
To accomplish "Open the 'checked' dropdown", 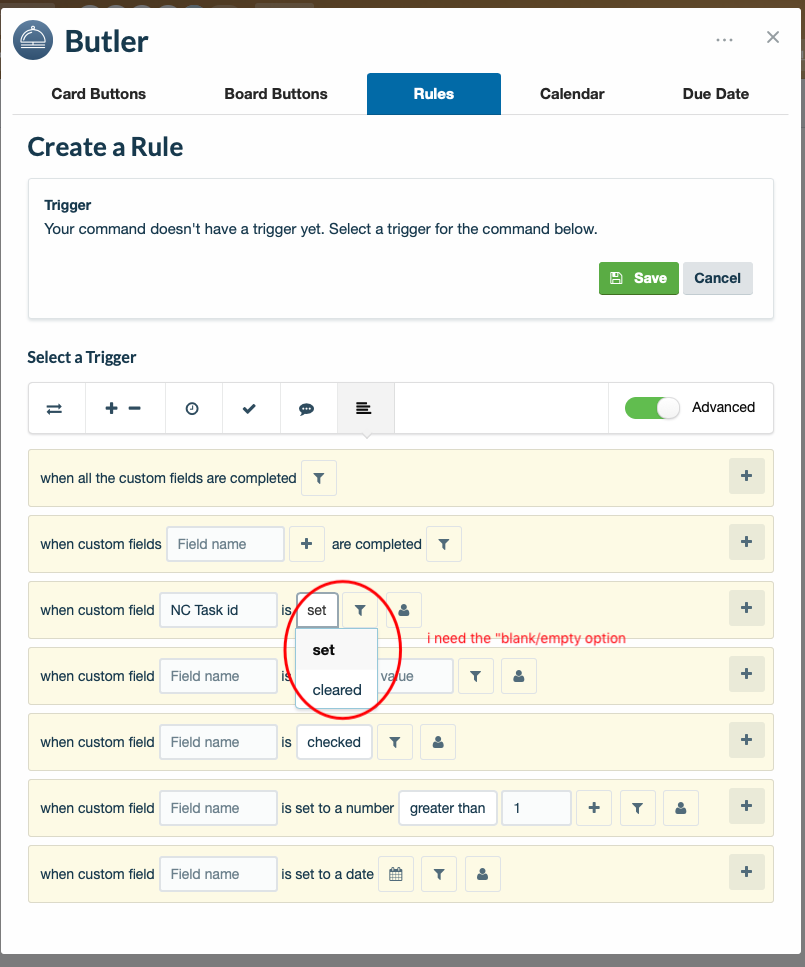I will pyautogui.click(x=334, y=742).
